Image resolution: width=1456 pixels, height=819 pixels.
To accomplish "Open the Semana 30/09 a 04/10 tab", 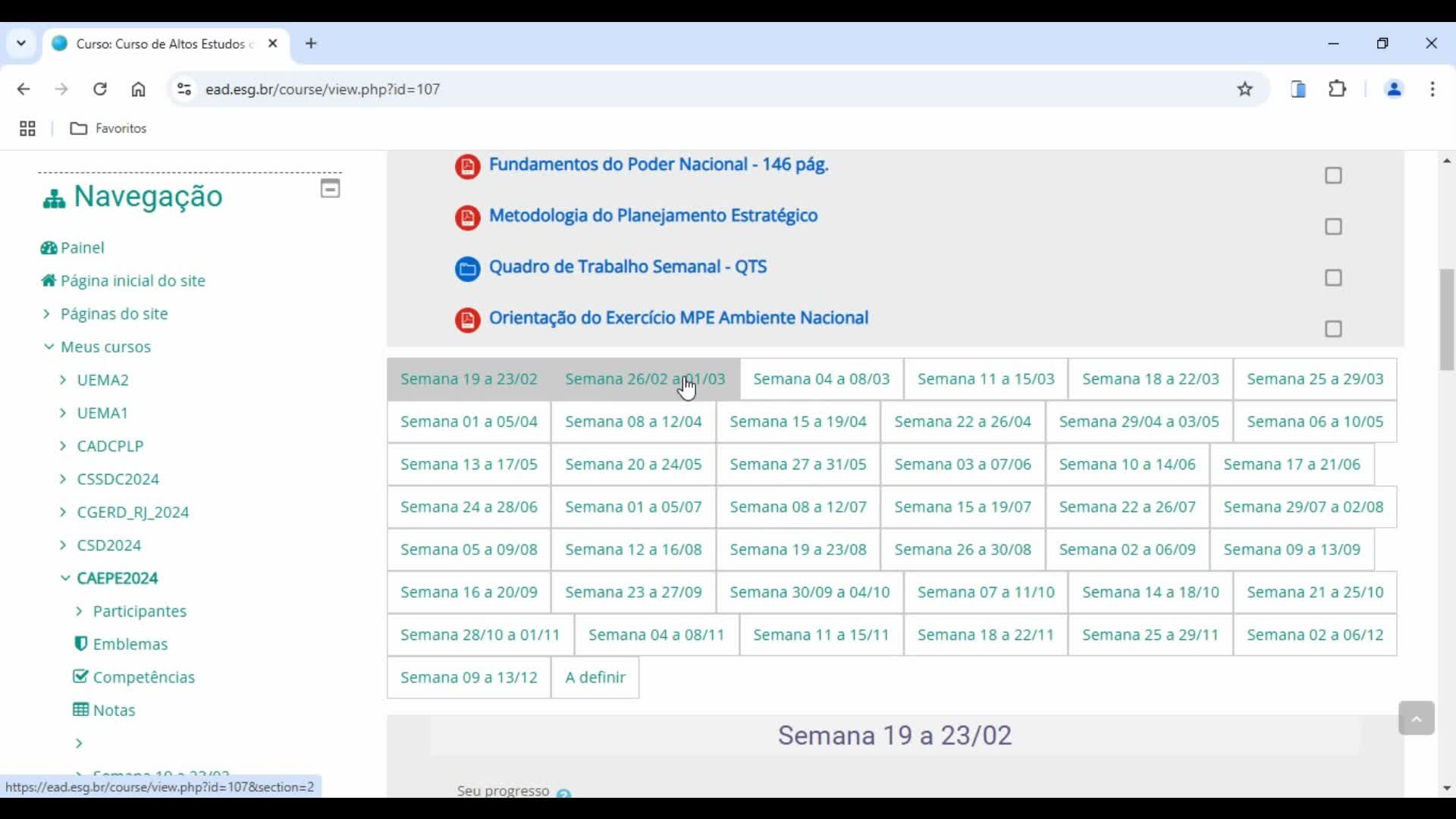I will tap(809, 592).
